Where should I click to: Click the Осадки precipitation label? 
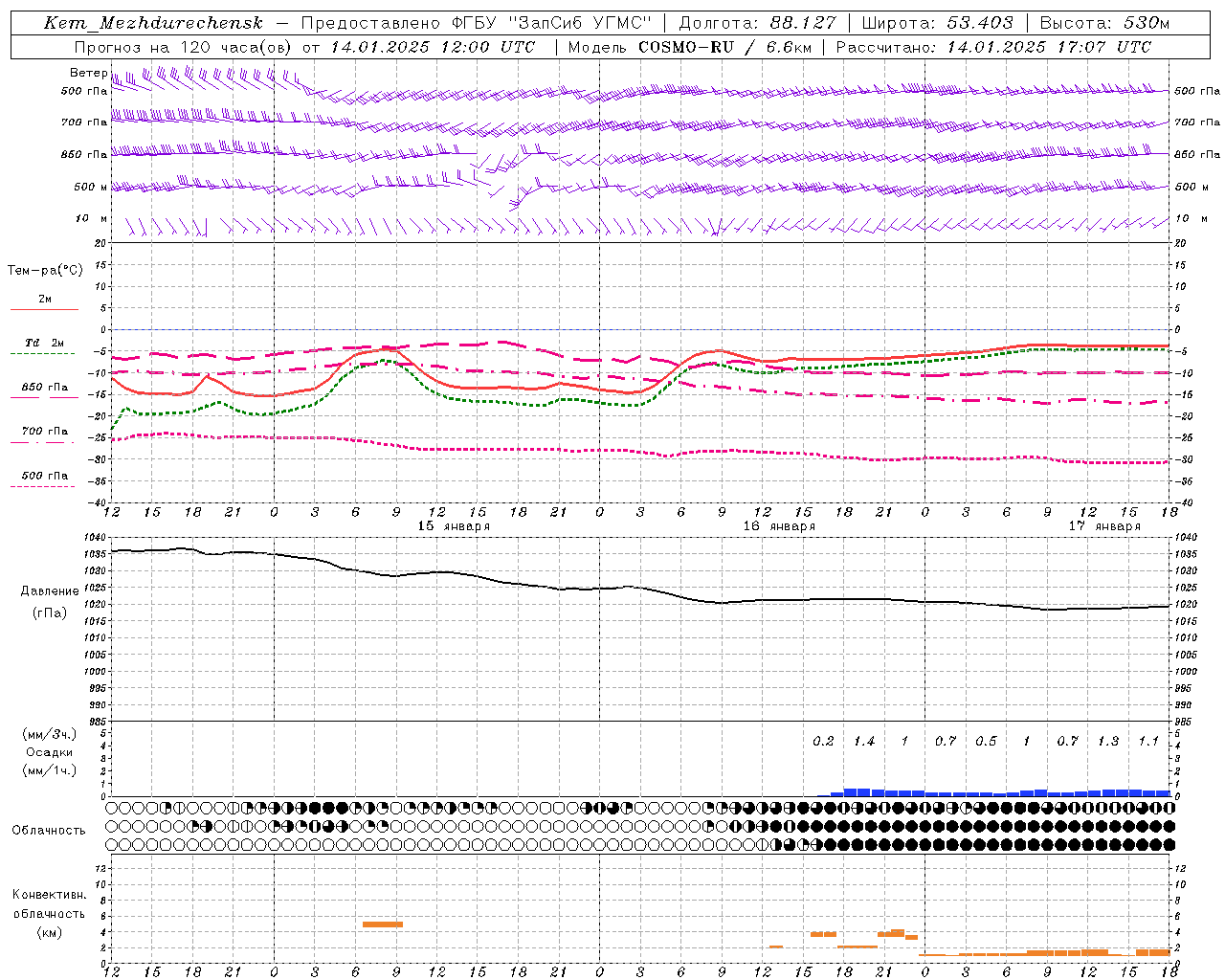click(50, 752)
